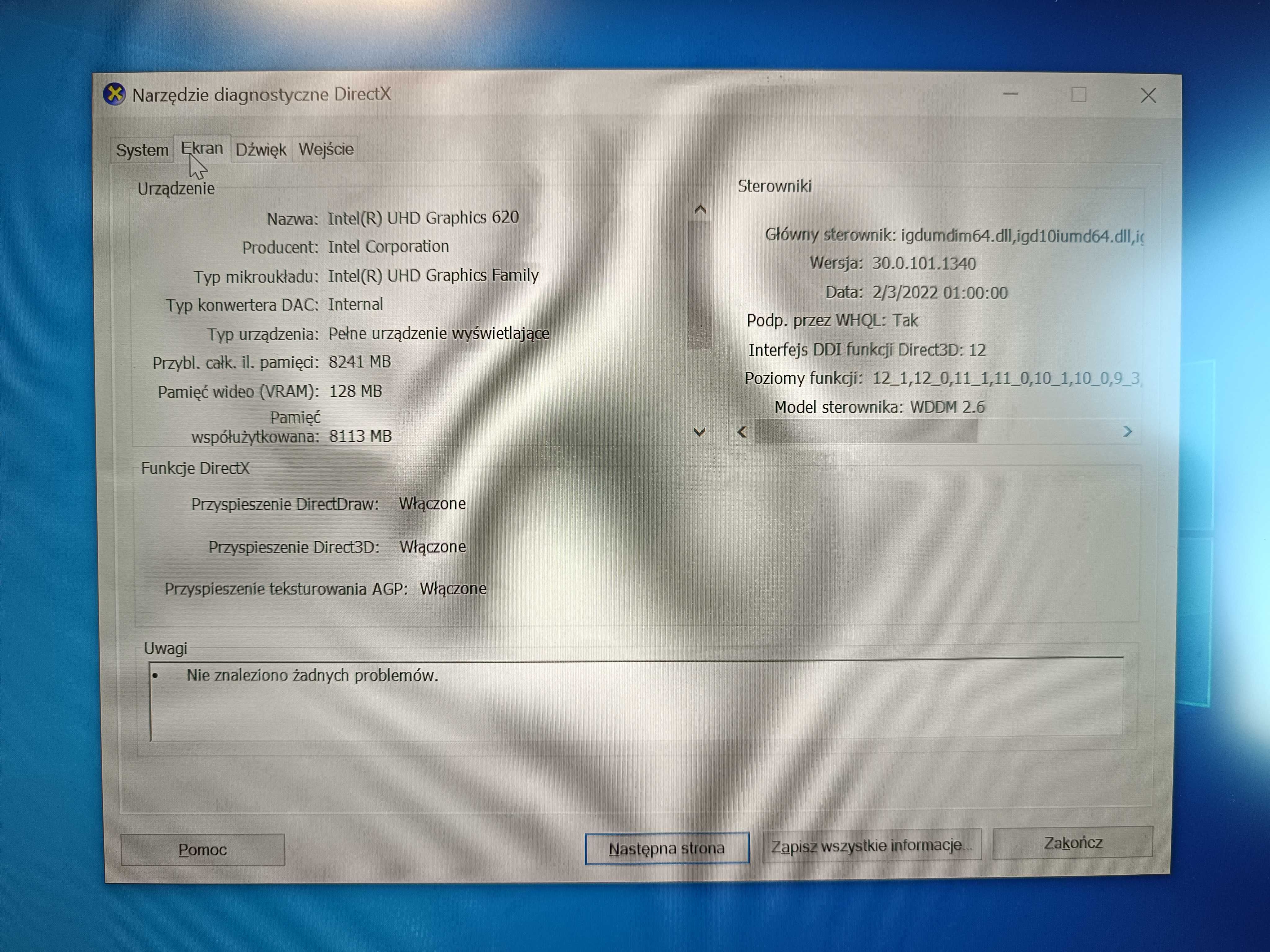Click the DirectX diagnostic tool title icon
The image size is (1270, 952).
[114, 94]
